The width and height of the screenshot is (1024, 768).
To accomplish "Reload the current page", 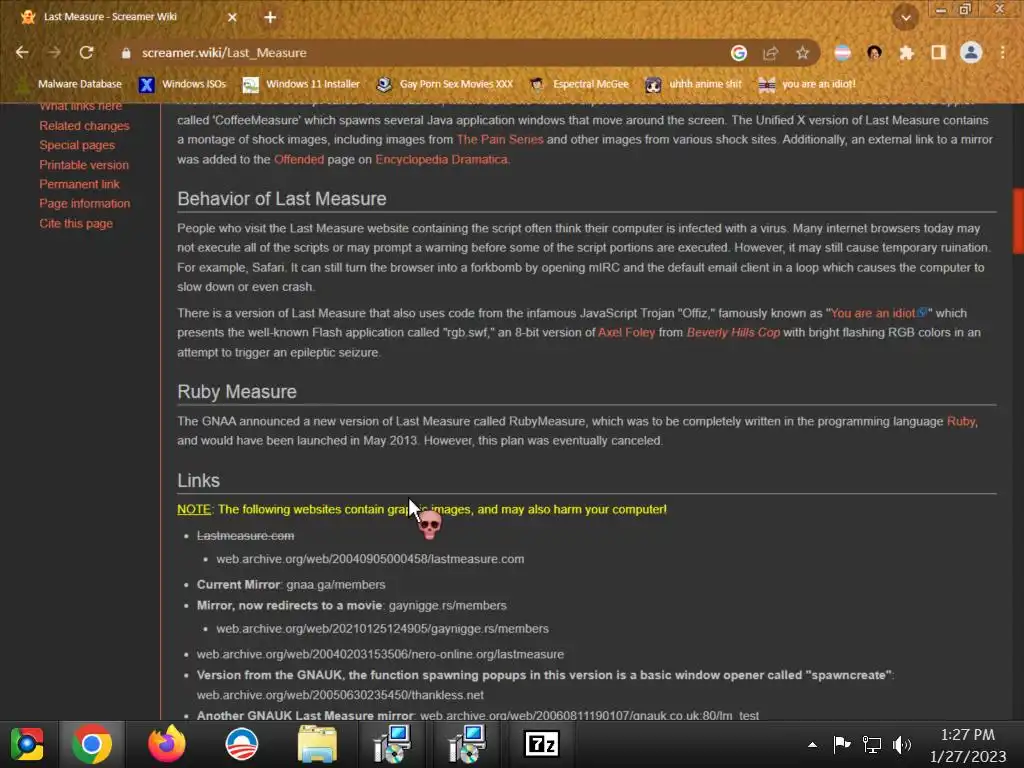I will tap(86, 52).
